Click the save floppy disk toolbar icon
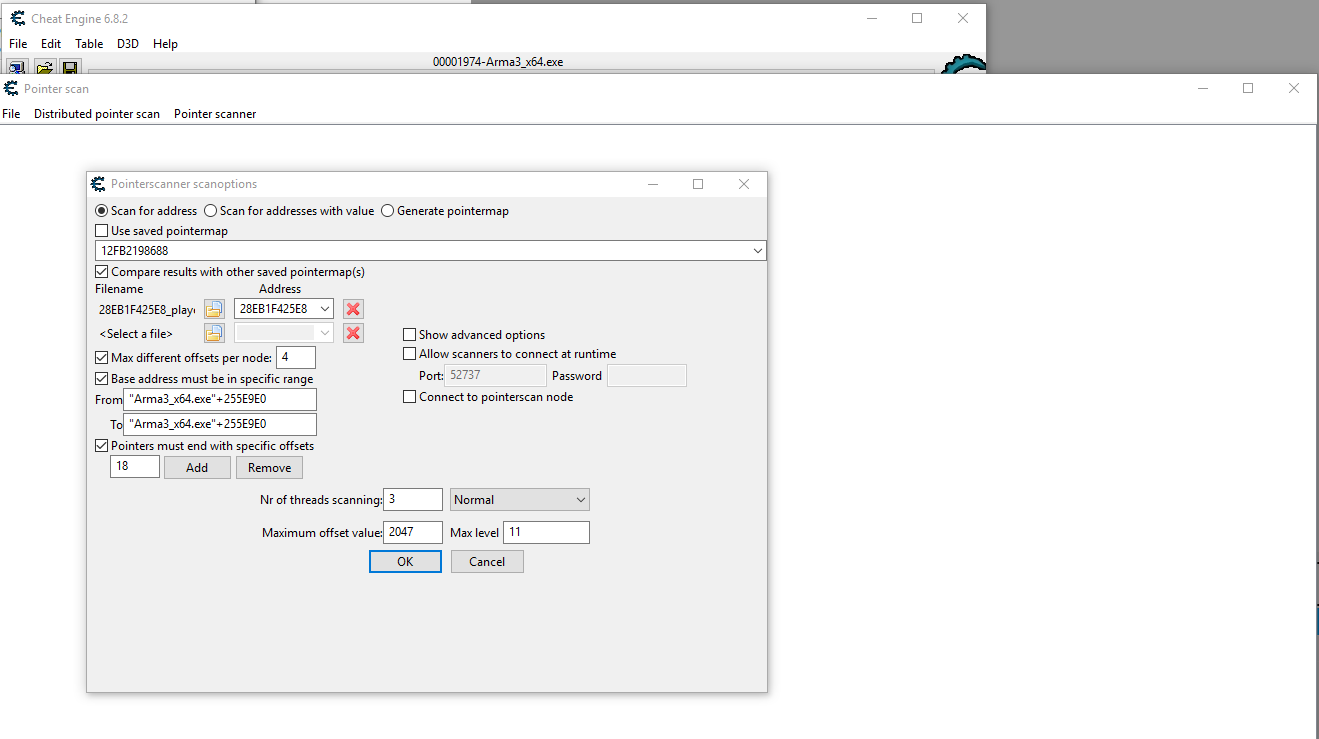The width and height of the screenshot is (1319, 739). [x=69, y=67]
